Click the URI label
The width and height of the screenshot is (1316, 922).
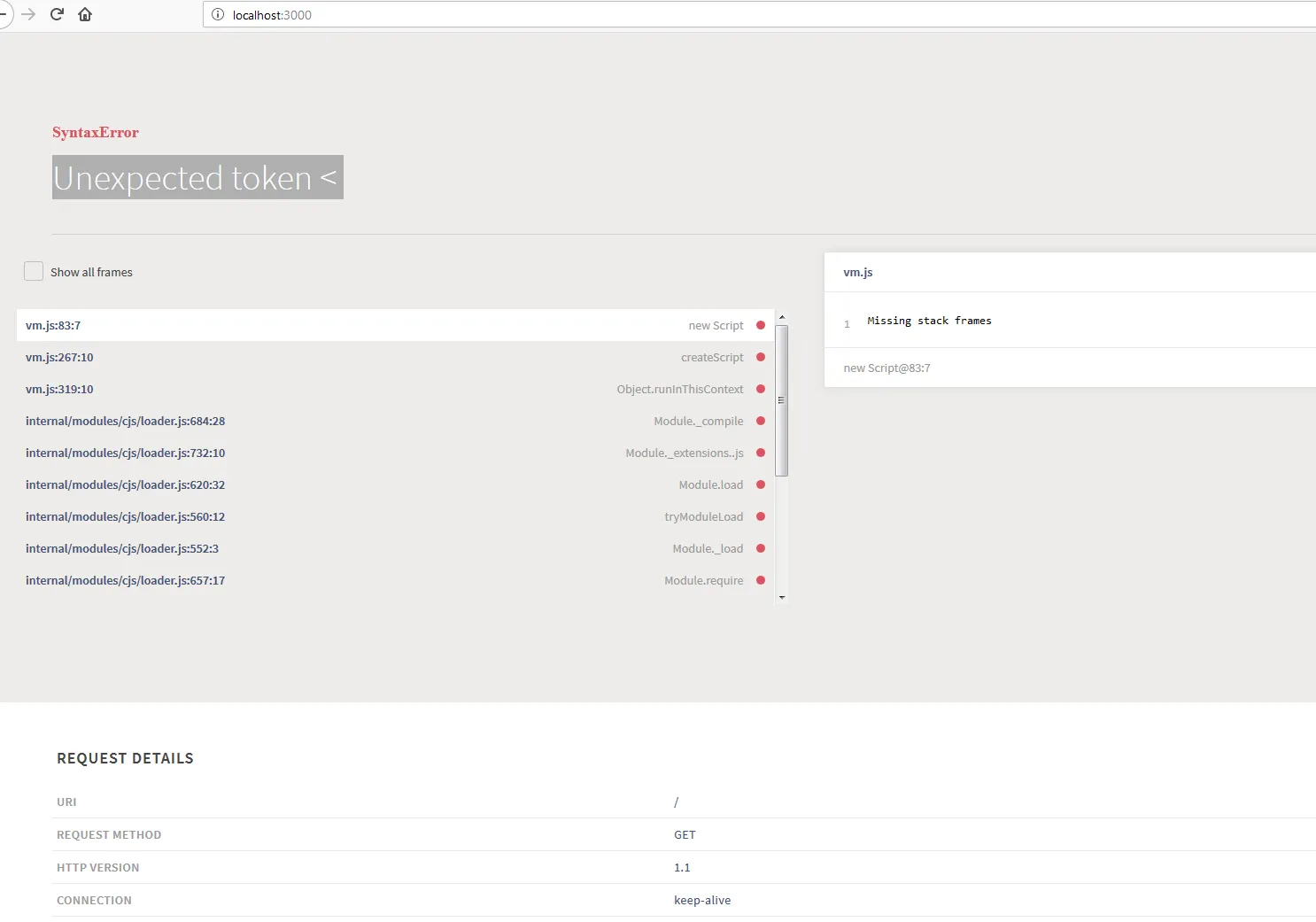coord(66,802)
